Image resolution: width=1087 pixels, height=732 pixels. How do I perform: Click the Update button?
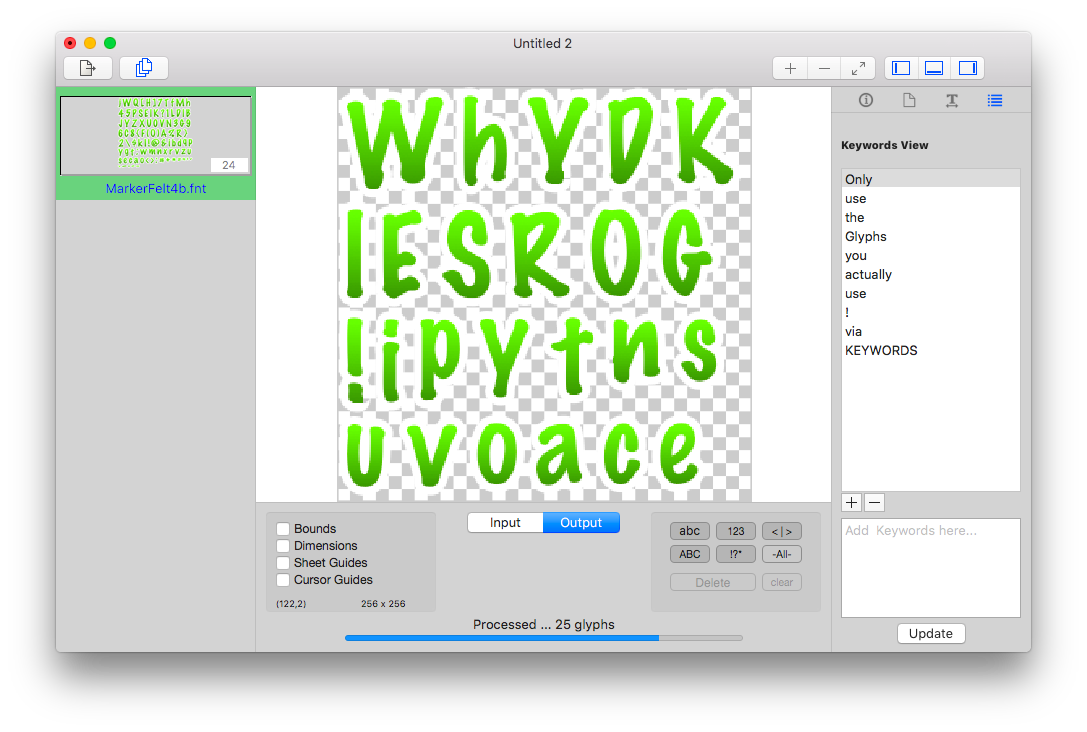coord(931,634)
